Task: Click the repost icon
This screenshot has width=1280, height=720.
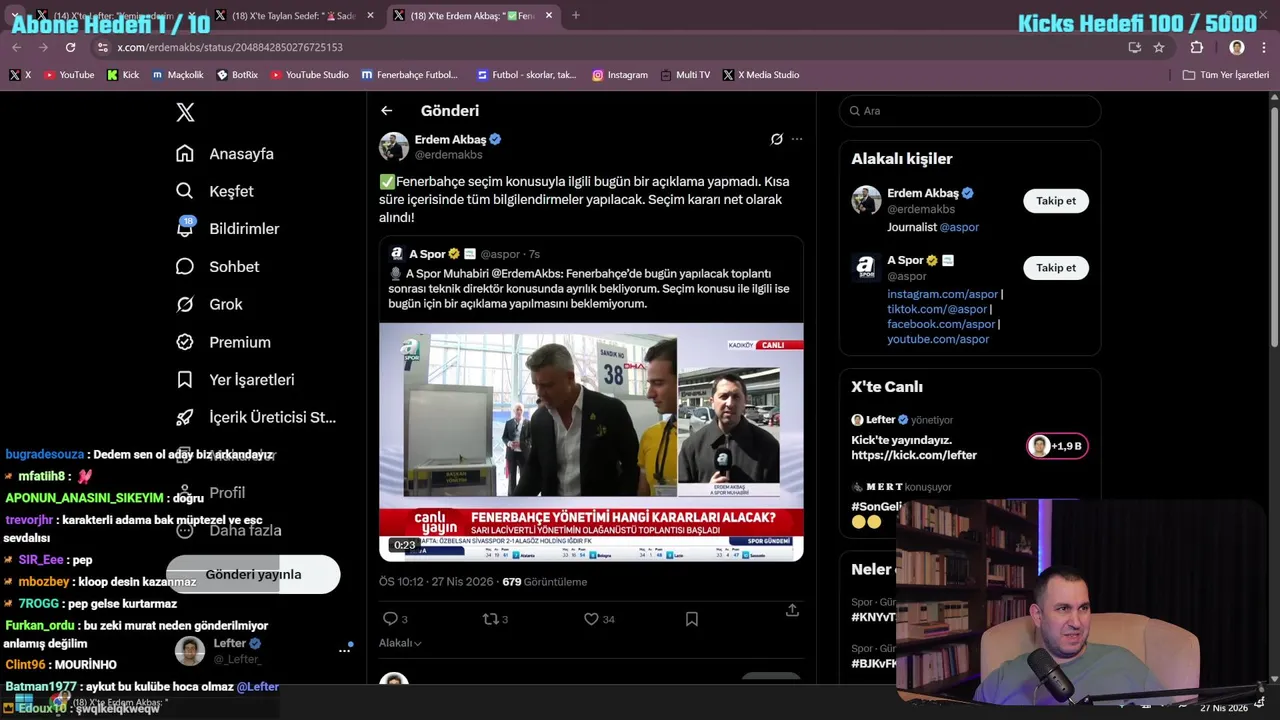Action: pyautogui.click(x=490, y=619)
